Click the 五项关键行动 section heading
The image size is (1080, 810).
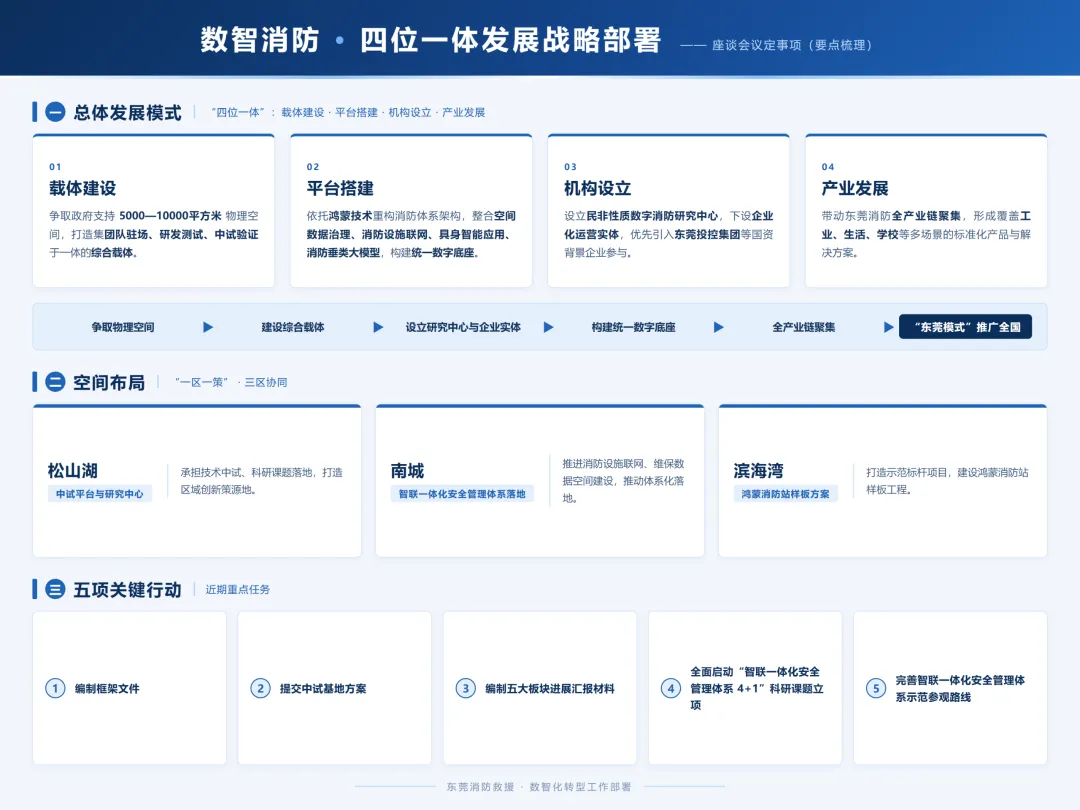(x=127, y=590)
